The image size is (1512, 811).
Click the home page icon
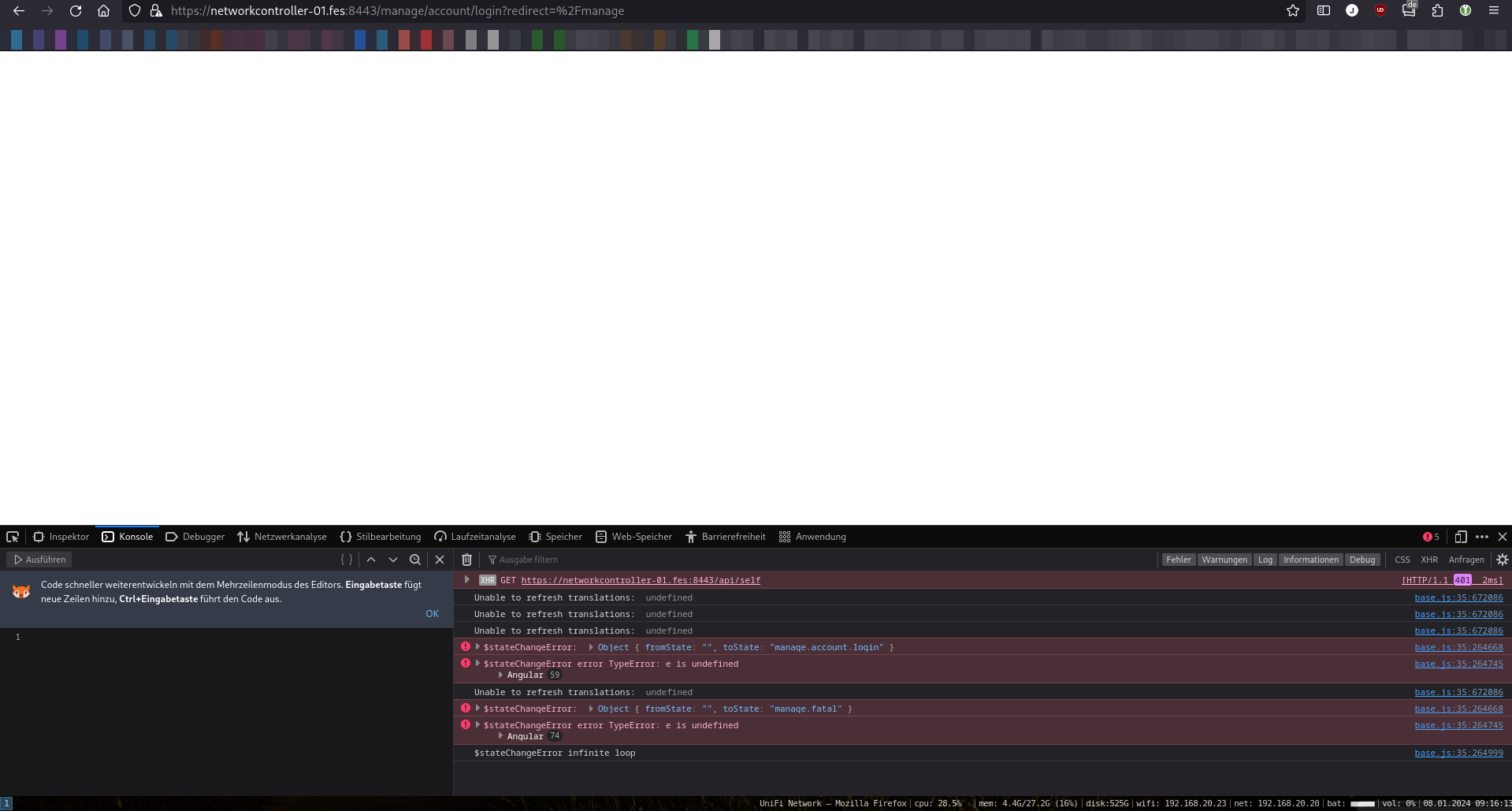tap(103, 11)
